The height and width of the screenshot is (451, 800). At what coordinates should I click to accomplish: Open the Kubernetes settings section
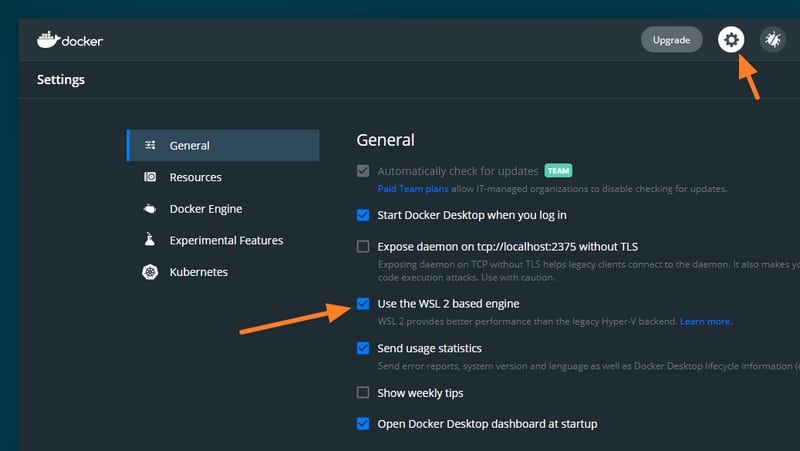coord(223,272)
